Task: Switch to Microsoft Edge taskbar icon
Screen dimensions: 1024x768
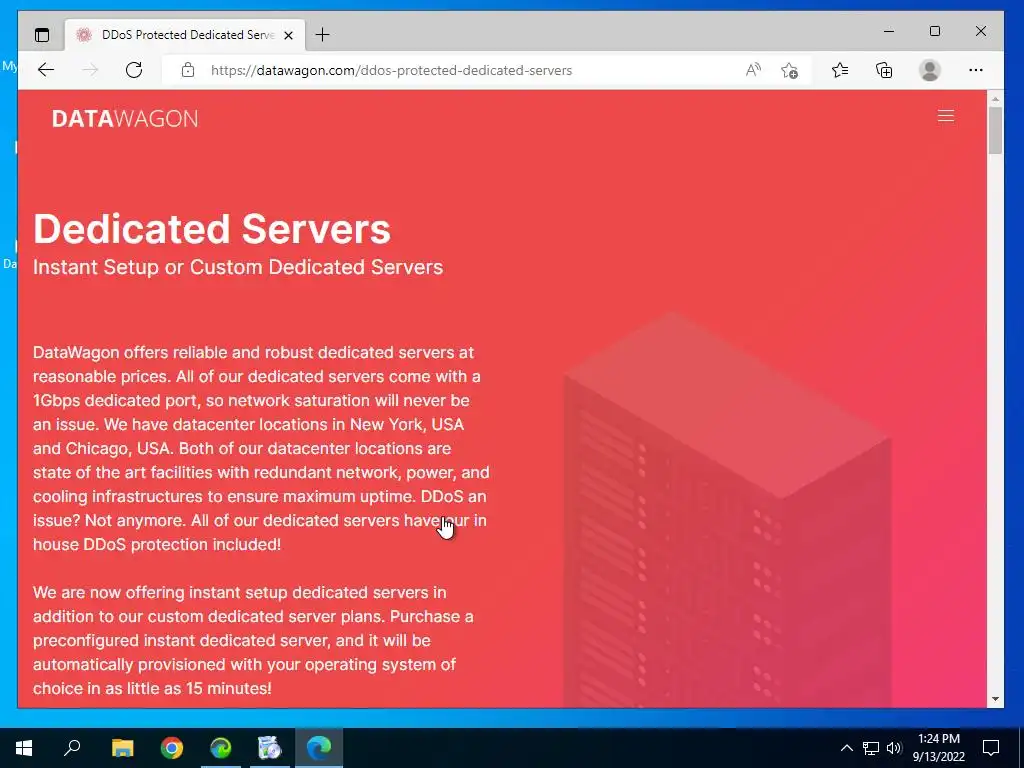Action: 319,748
